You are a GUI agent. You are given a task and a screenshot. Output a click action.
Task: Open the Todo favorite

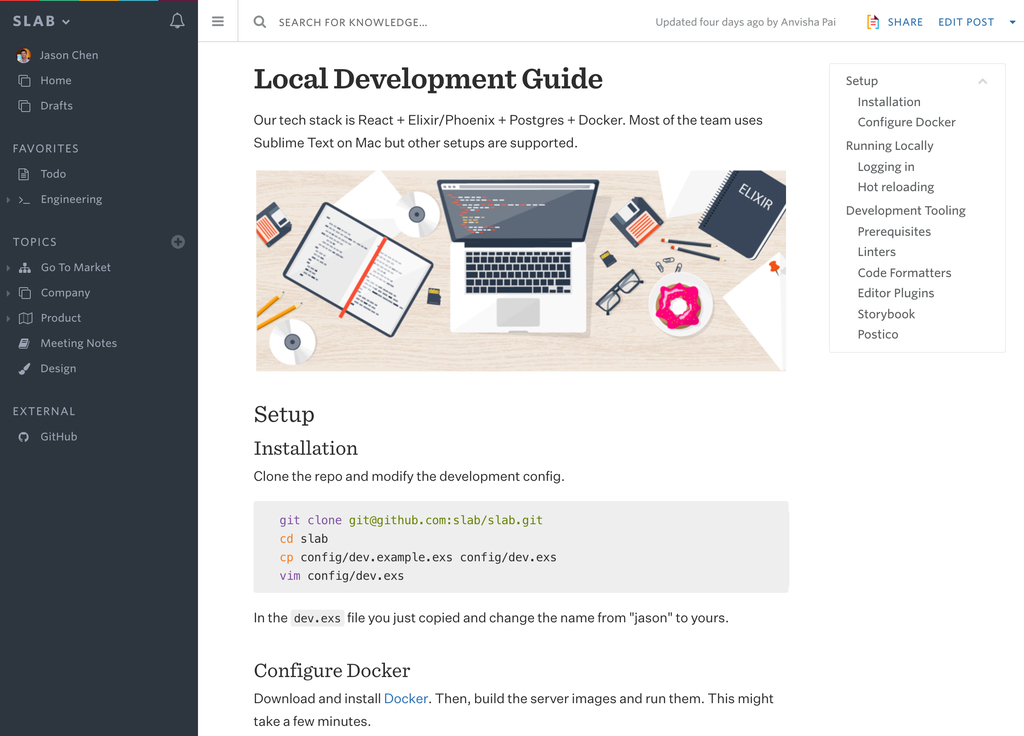tap(53, 174)
